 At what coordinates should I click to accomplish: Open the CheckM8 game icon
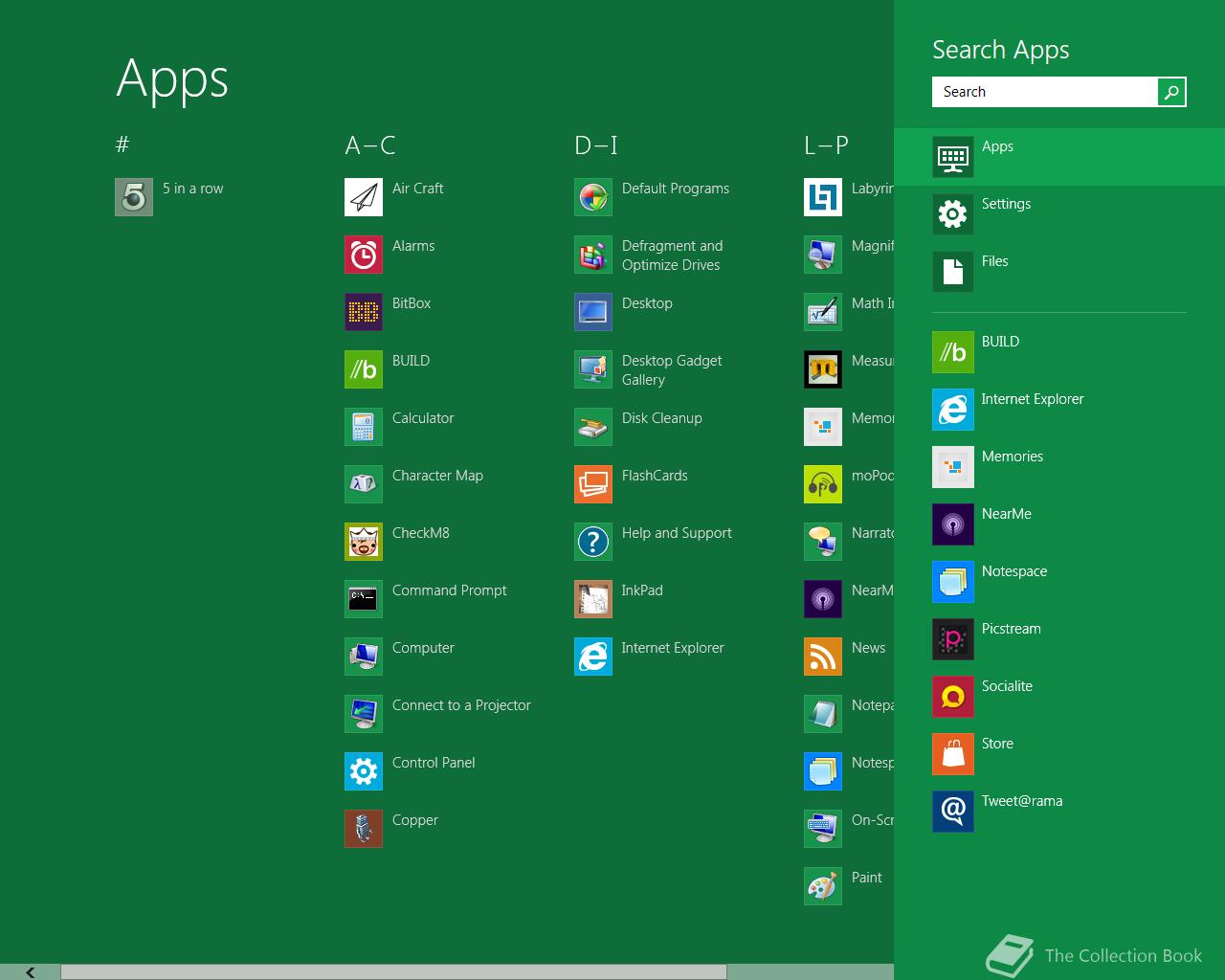tap(364, 542)
